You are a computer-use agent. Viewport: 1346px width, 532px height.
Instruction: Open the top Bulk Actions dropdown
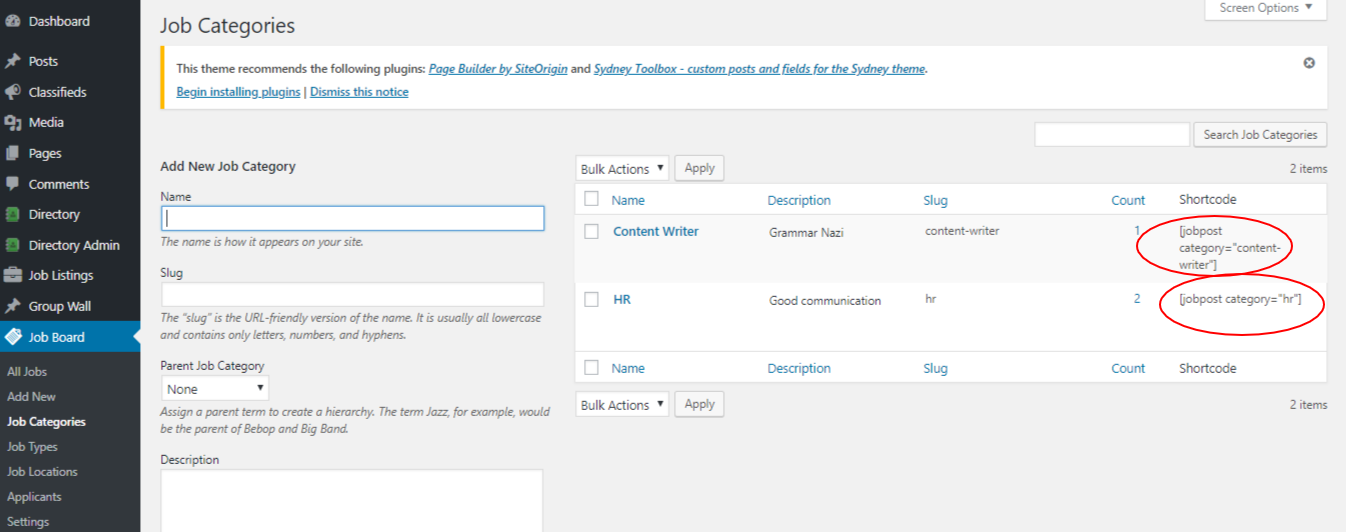(622, 169)
